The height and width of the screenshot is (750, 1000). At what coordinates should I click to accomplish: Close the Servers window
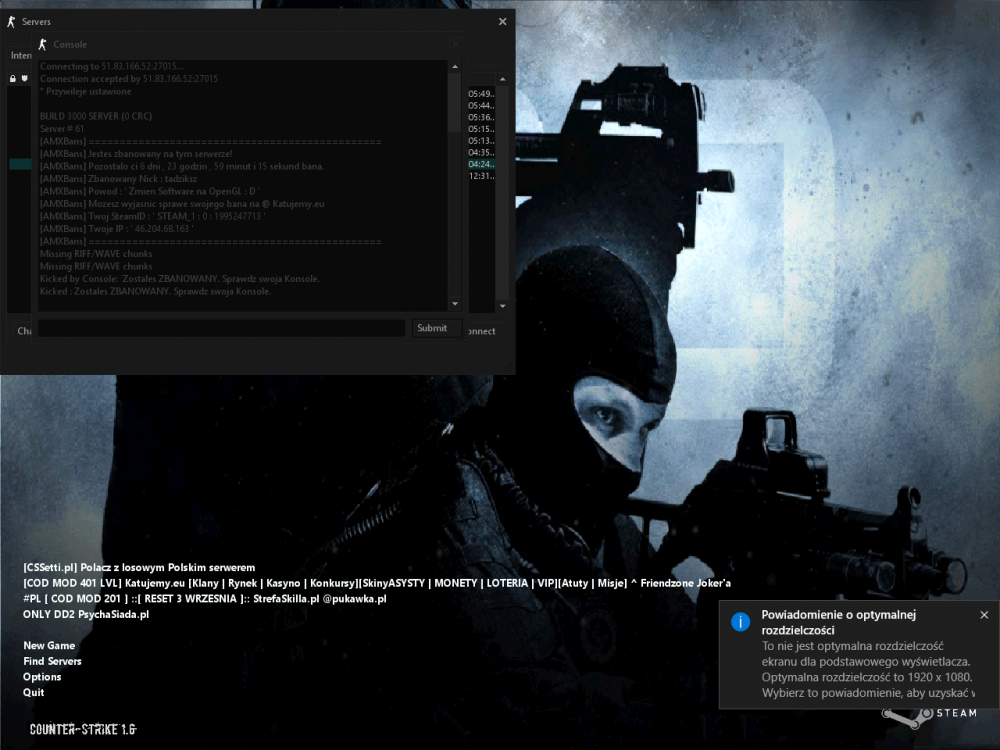503,22
